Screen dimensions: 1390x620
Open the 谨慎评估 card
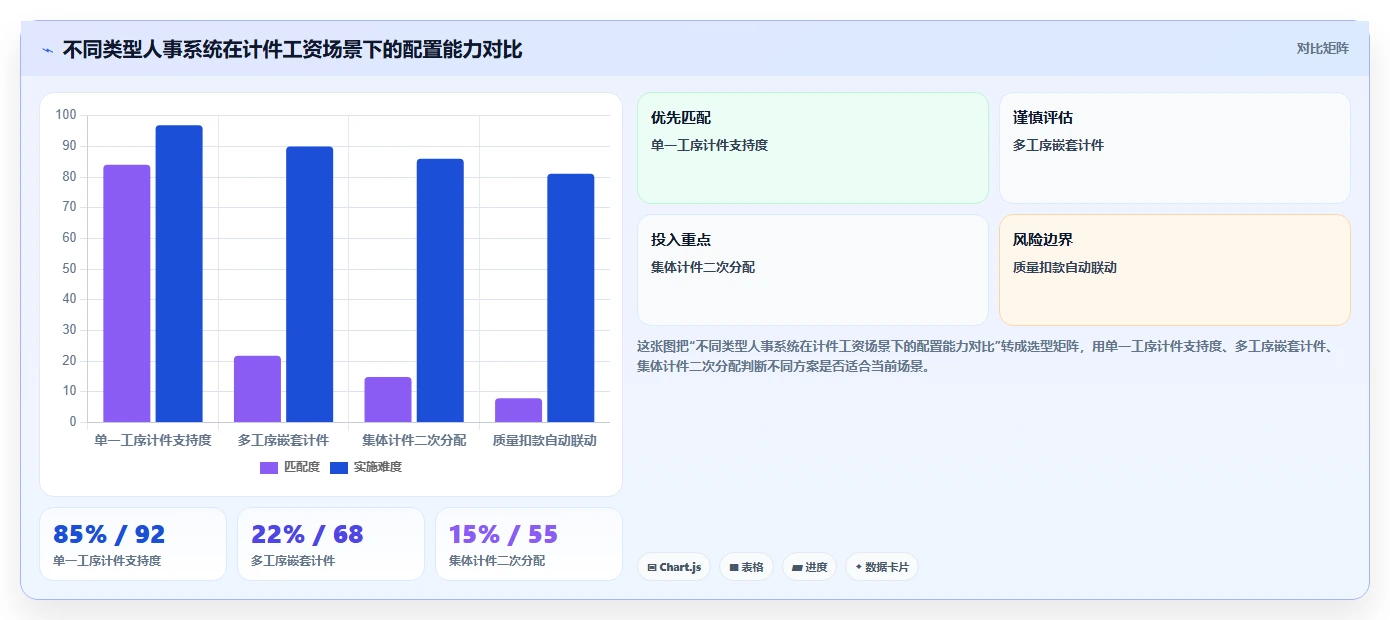click(1175, 148)
